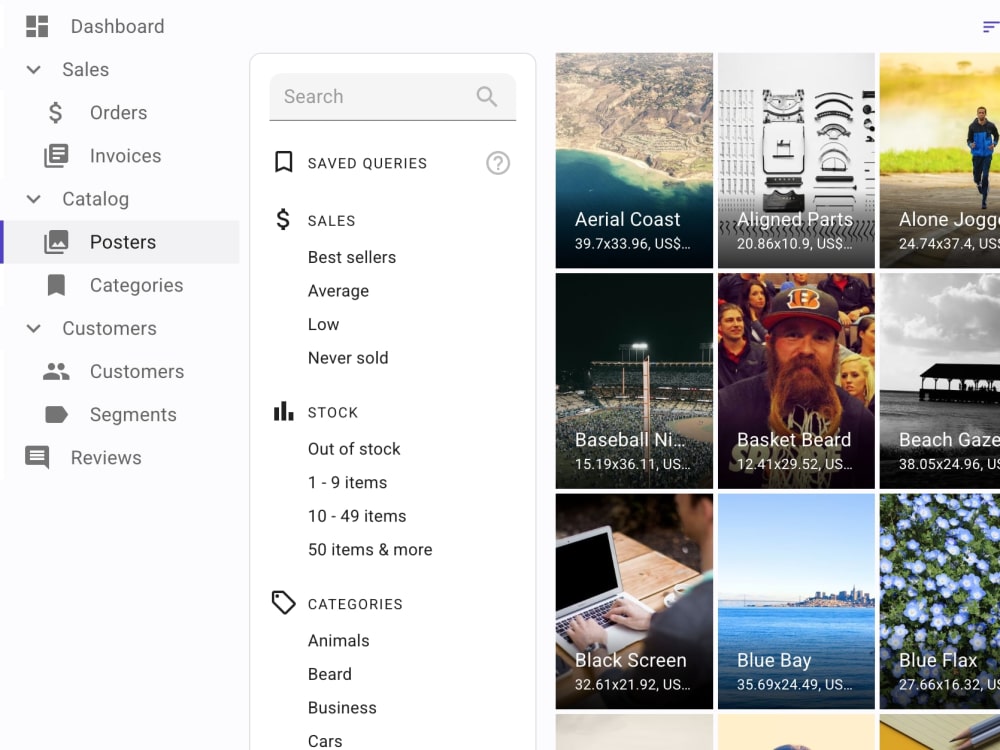Open the Beach Gazebo poster
Image resolution: width=1000 pixels, height=750 pixels.
940,381
